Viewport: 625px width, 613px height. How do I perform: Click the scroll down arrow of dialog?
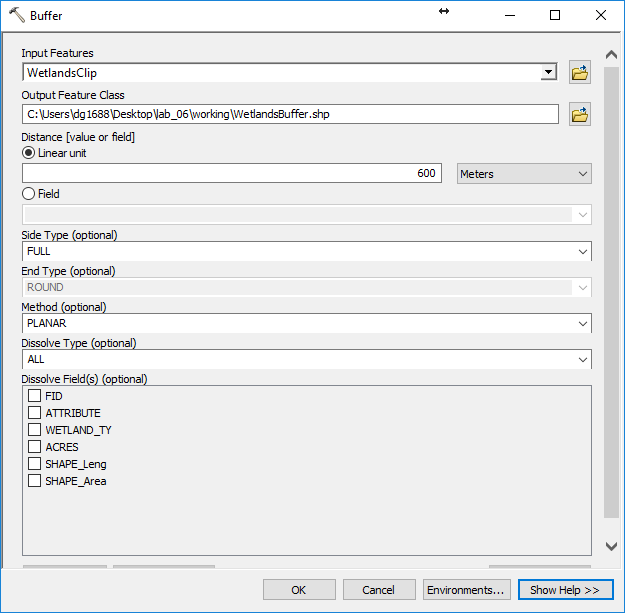coord(611,546)
